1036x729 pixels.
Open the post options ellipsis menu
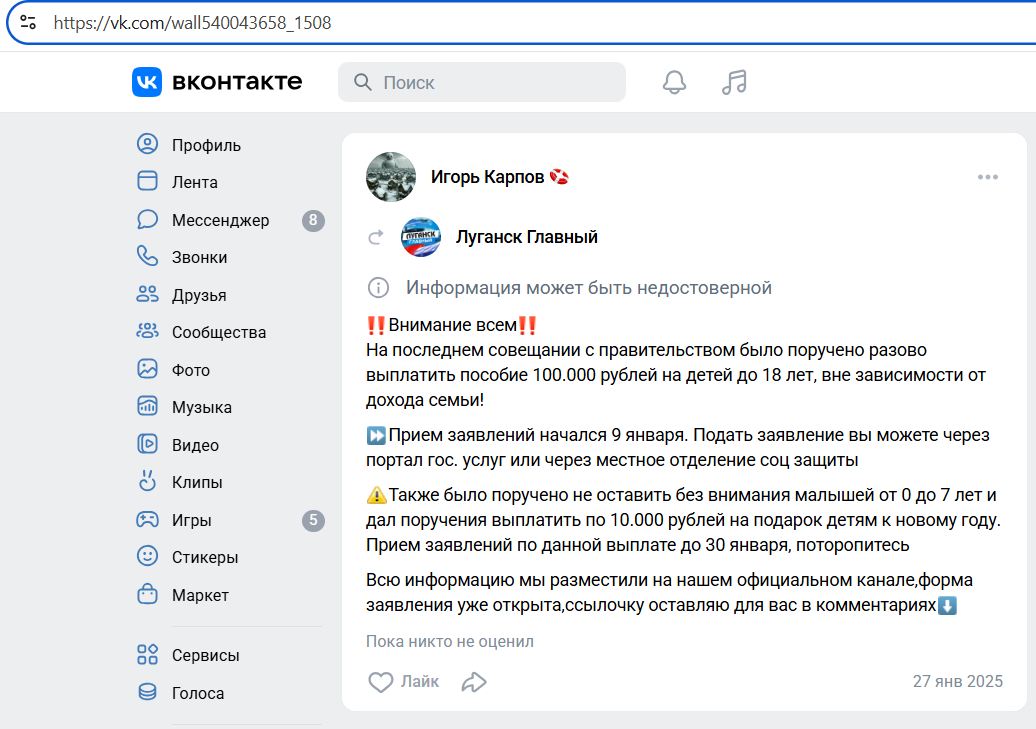[x=988, y=176]
